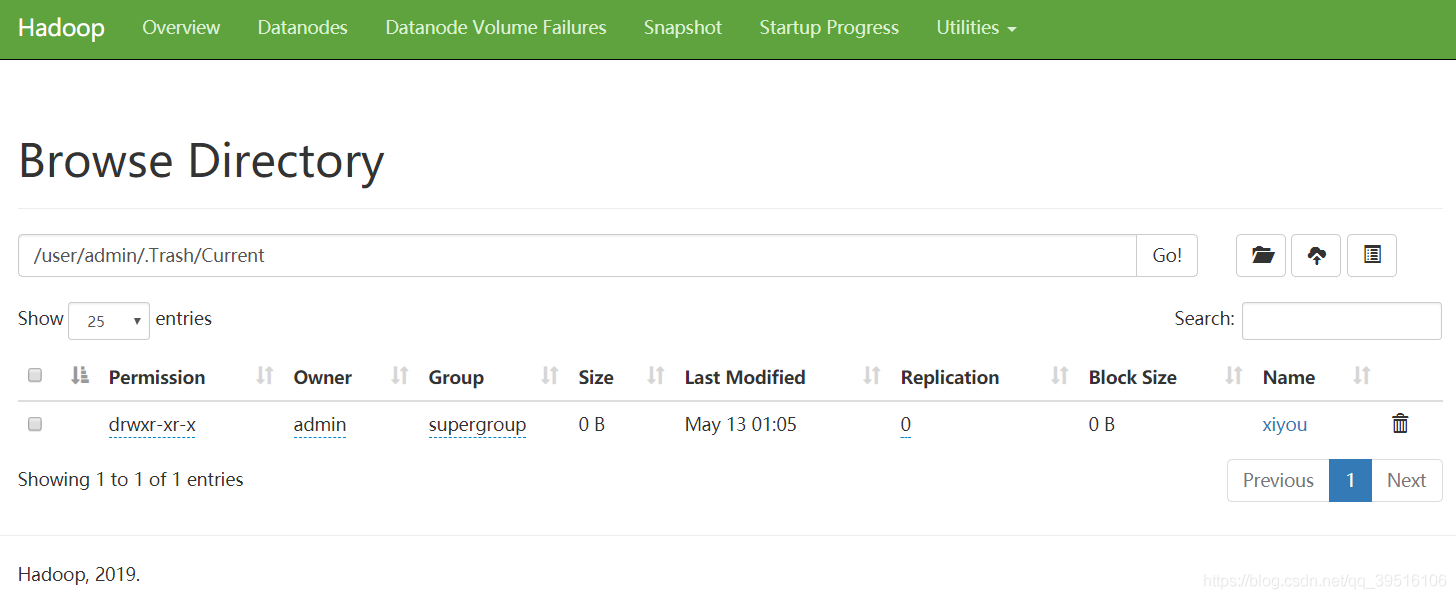
Task: Click the sort arrows next to Last Modified
Action: (x=871, y=376)
